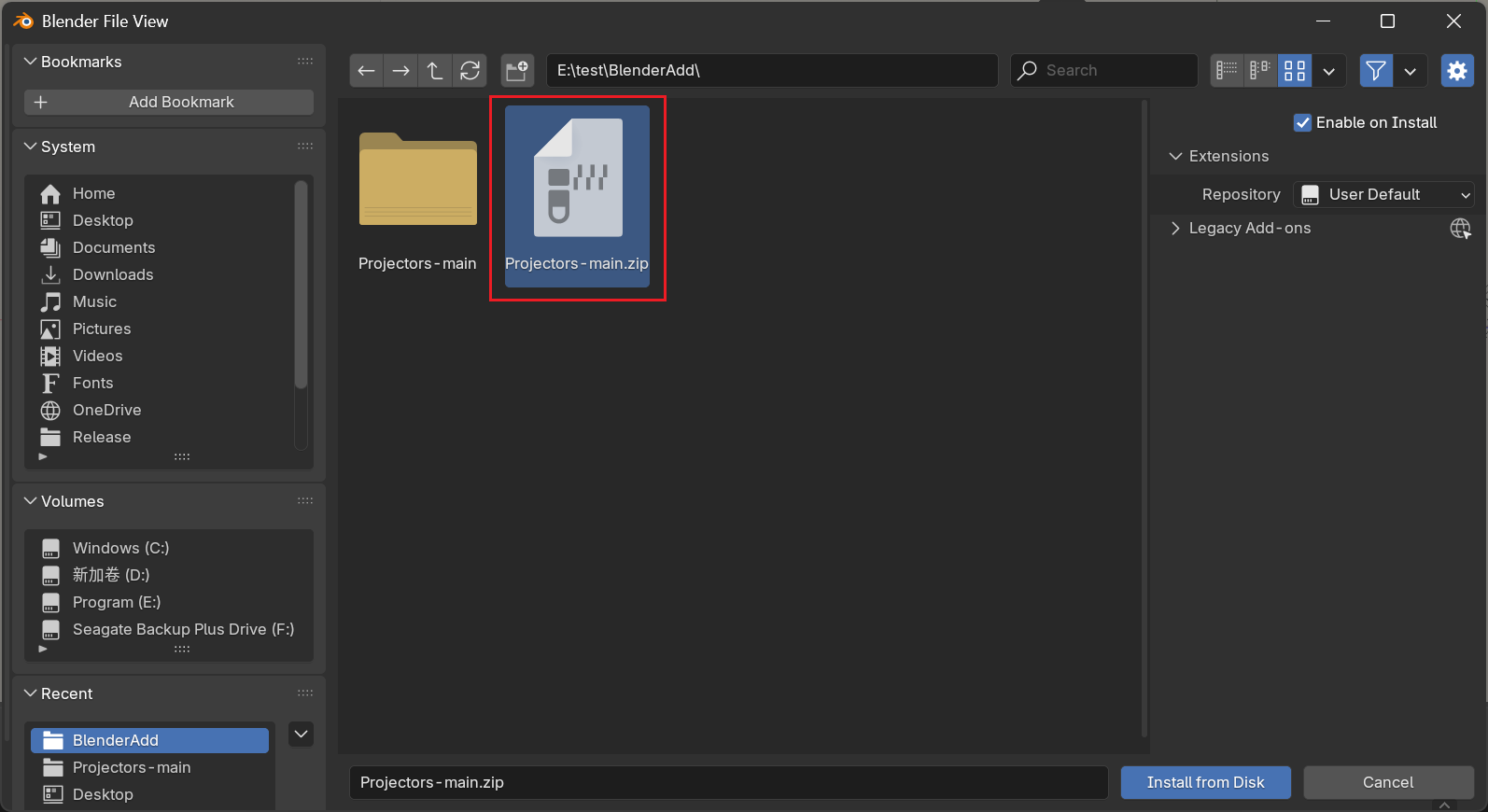1488x812 pixels.
Task: Click System list scrollbar
Action: coord(301,284)
